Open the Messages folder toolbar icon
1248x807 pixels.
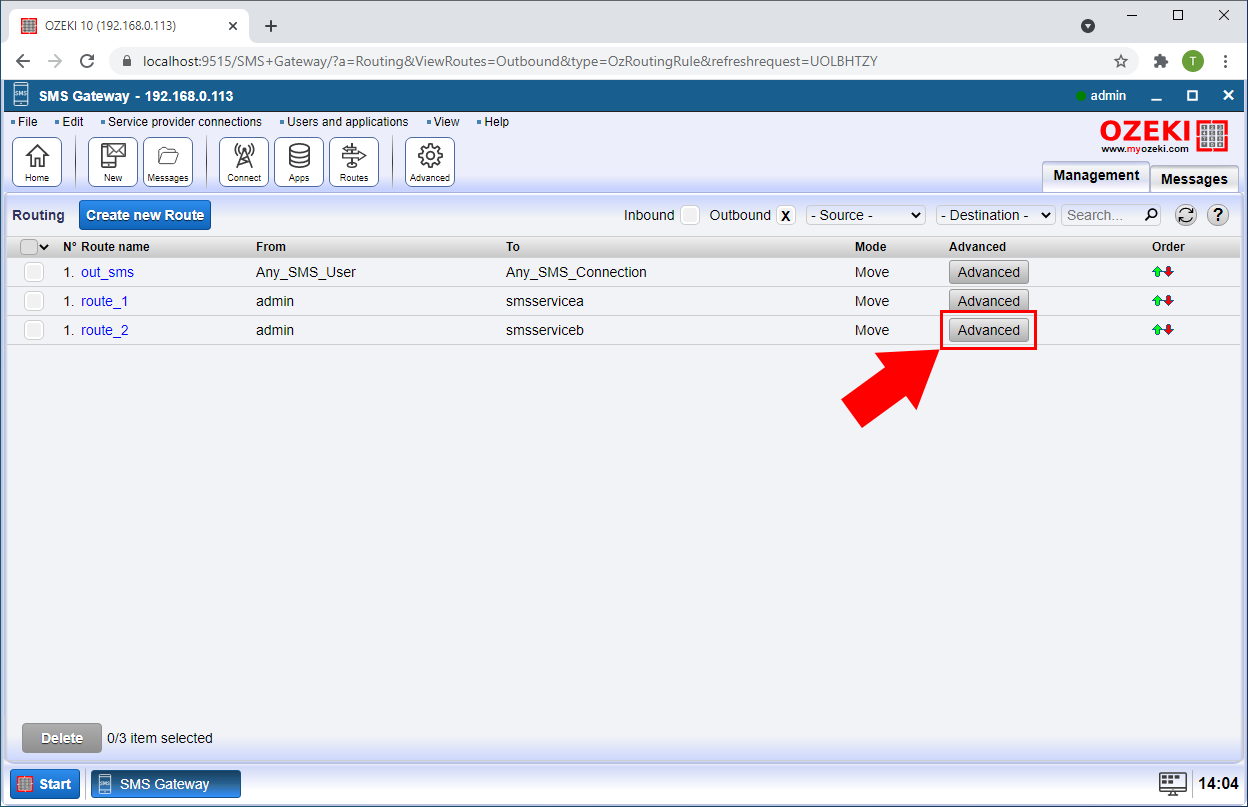tap(168, 162)
